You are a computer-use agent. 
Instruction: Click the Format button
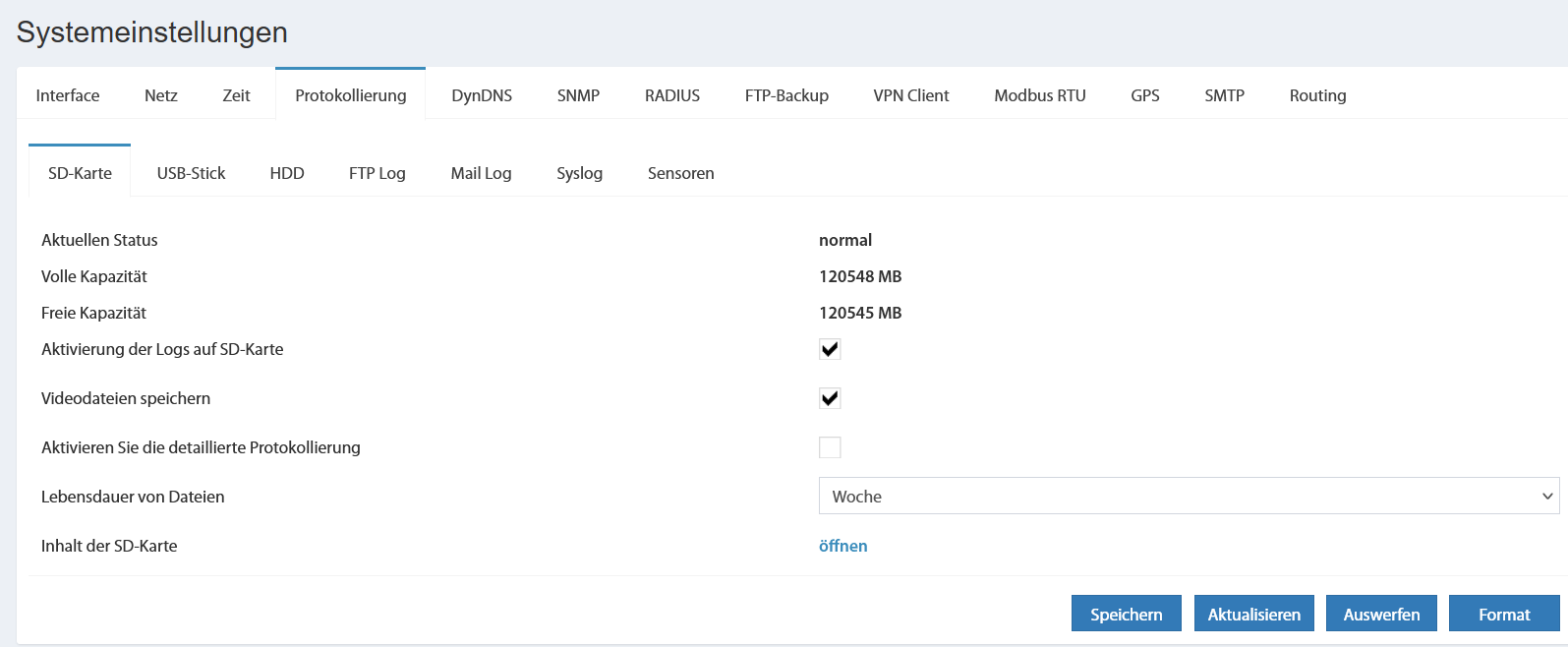(1503, 614)
